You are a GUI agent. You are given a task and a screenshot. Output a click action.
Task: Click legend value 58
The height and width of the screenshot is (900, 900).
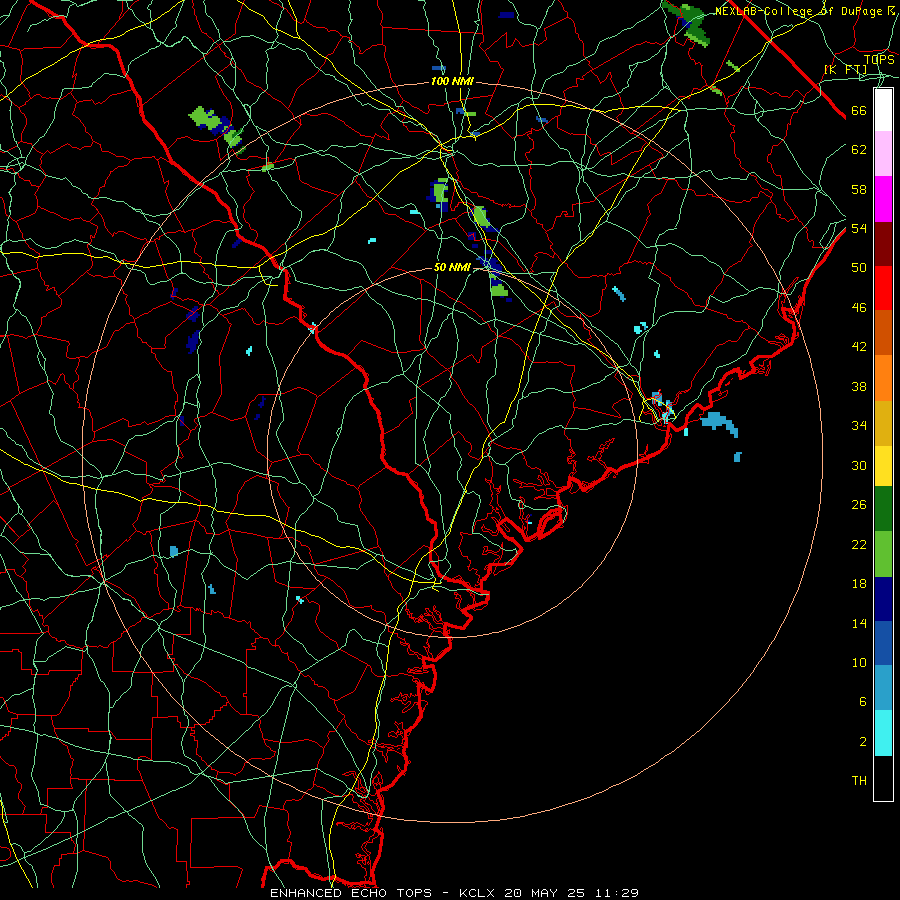(x=859, y=189)
